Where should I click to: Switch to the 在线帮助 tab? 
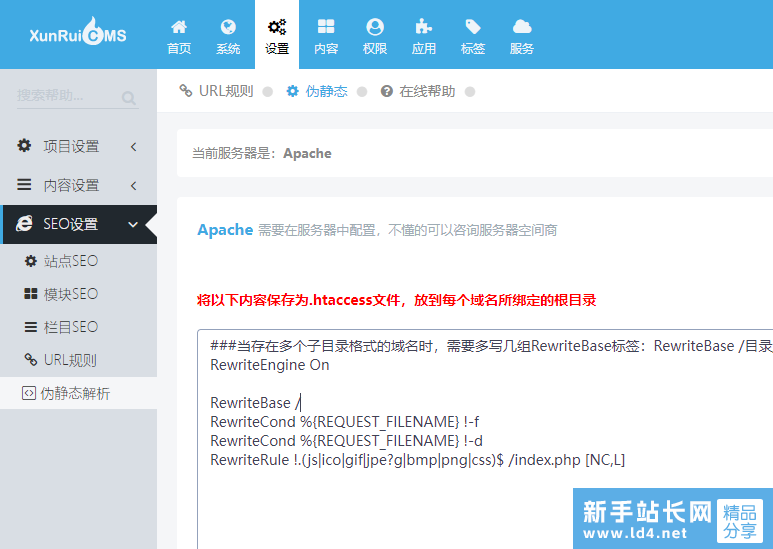[x=418, y=91]
